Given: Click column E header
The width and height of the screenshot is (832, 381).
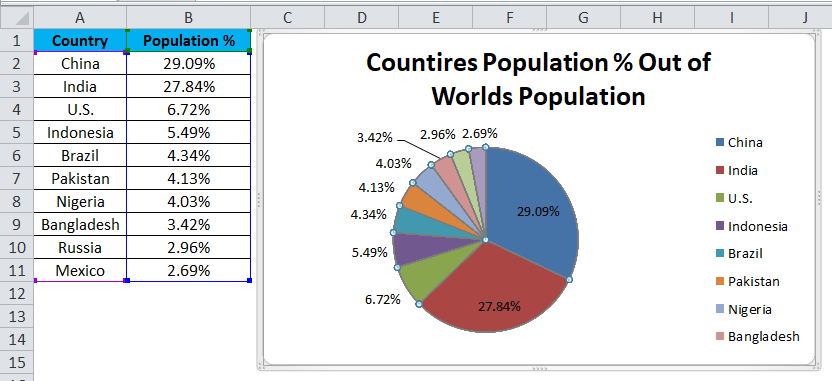Looking at the screenshot, I should point(435,18).
